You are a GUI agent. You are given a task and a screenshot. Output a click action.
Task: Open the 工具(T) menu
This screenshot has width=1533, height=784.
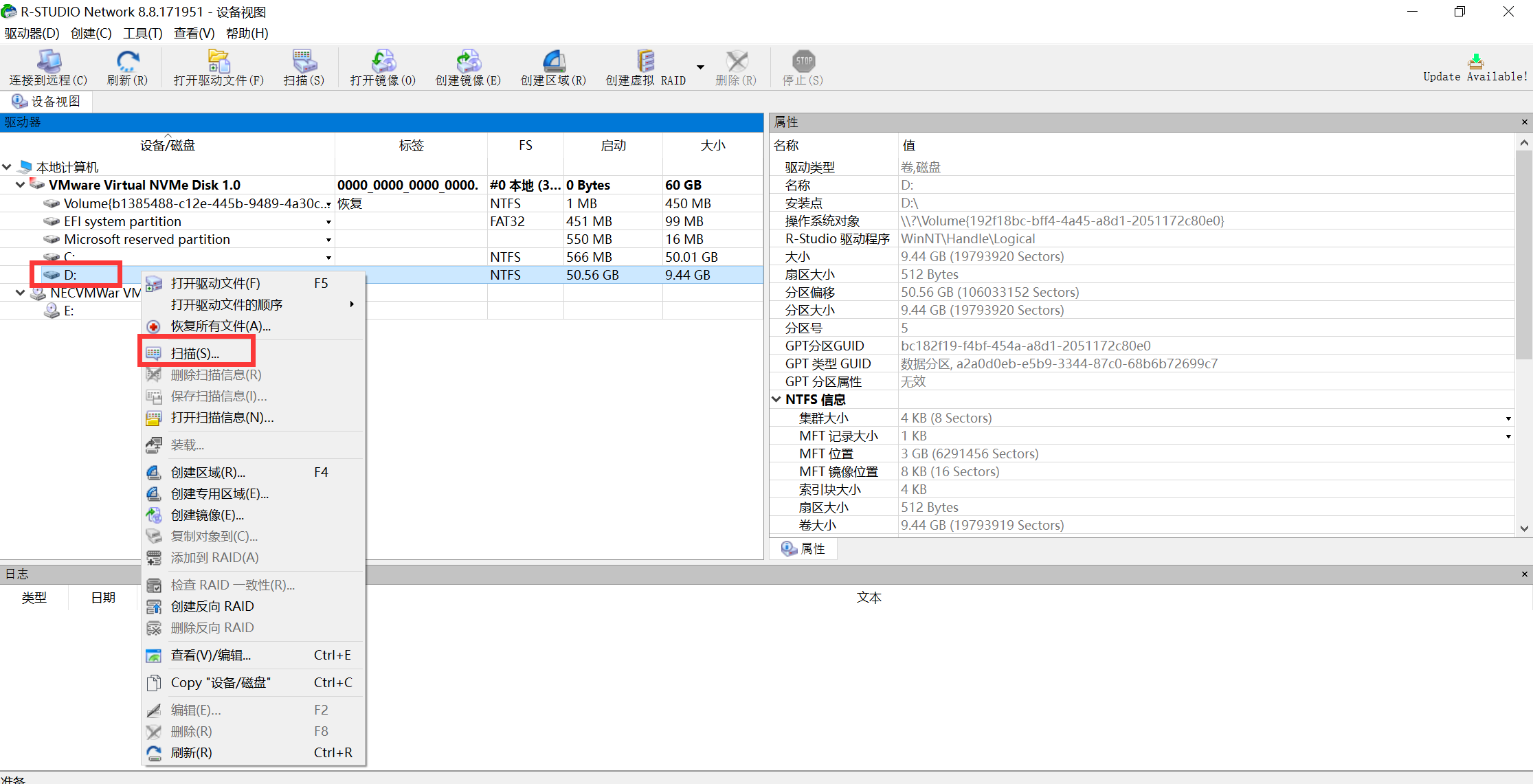[x=142, y=33]
